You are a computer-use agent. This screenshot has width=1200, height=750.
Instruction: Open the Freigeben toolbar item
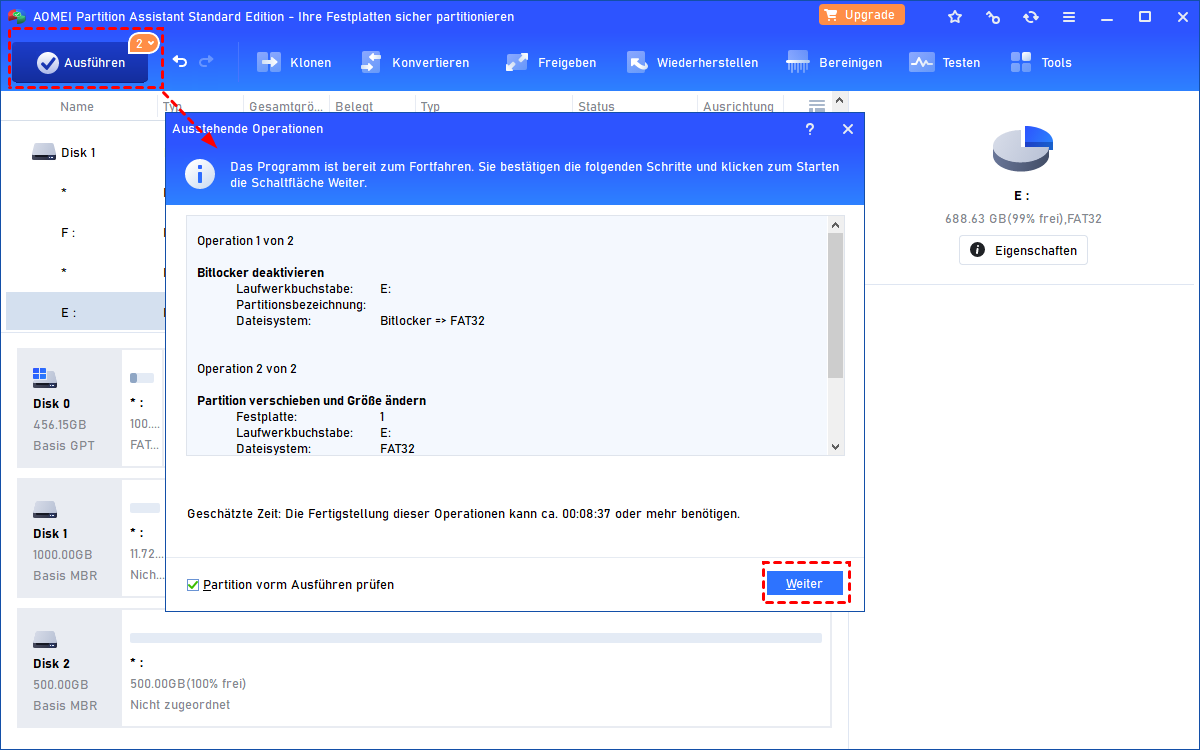tap(550, 62)
